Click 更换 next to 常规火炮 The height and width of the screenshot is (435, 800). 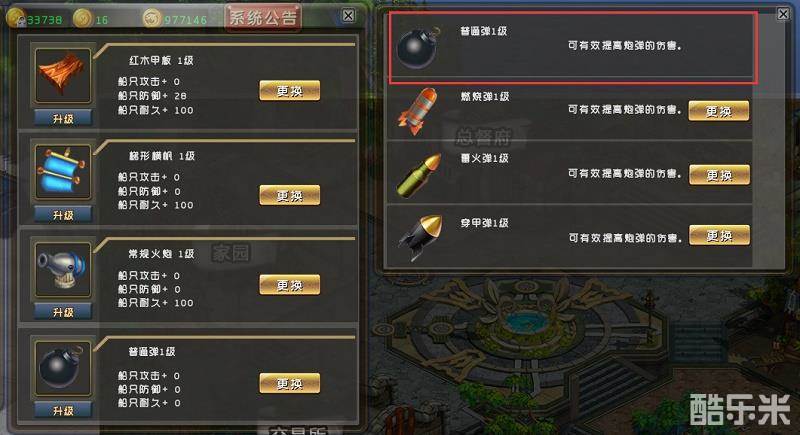(289, 285)
